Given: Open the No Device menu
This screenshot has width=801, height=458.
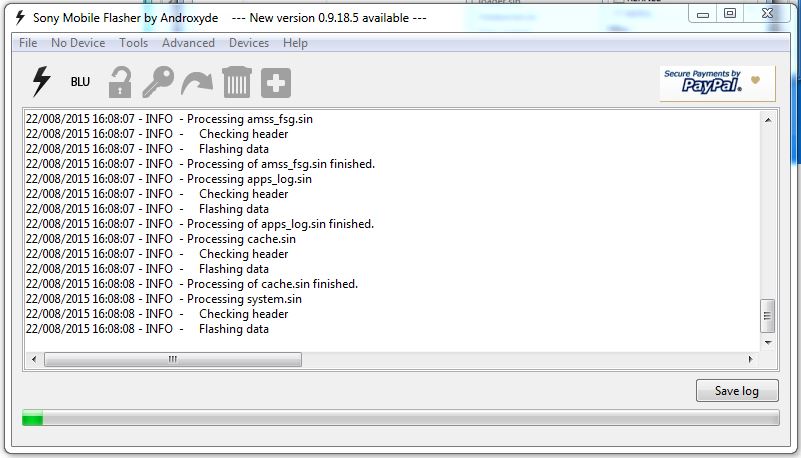Looking at the screenshot, I should [78, 43].
